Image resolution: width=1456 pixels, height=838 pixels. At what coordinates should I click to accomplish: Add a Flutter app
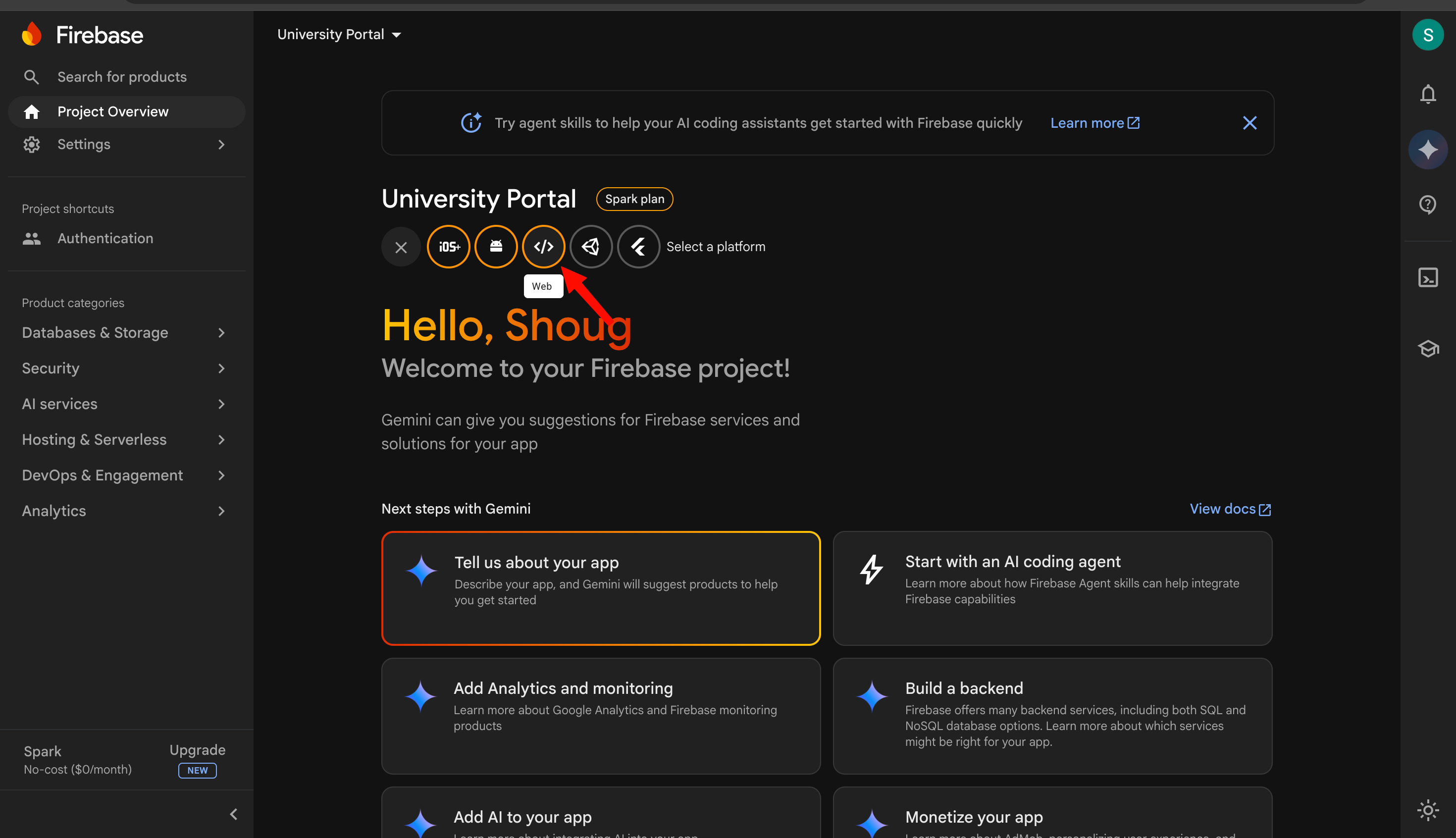(638, 247)
